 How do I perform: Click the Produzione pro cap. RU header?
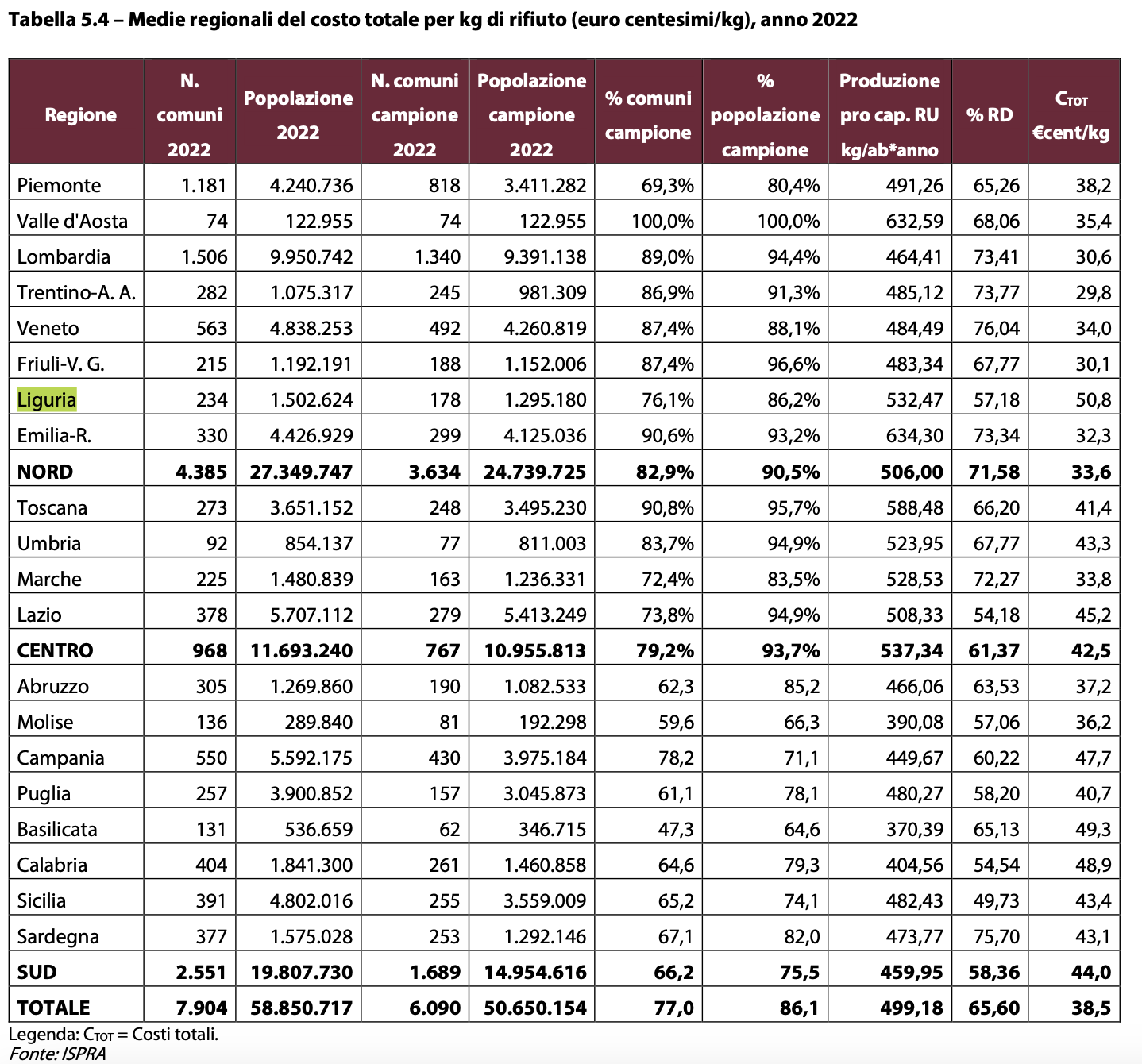tap(889, 115)
